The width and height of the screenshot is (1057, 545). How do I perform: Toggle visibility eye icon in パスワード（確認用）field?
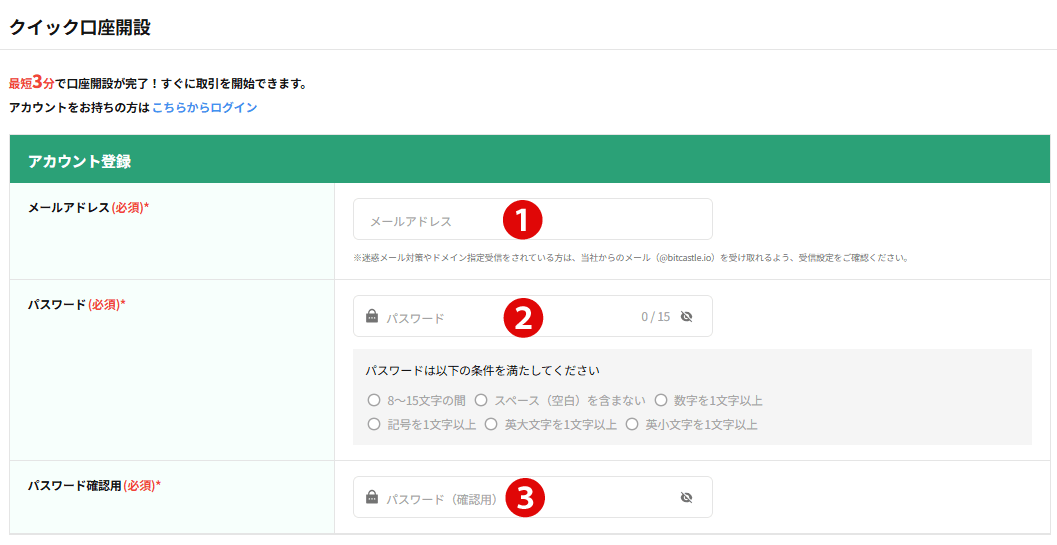coord(687,498)
